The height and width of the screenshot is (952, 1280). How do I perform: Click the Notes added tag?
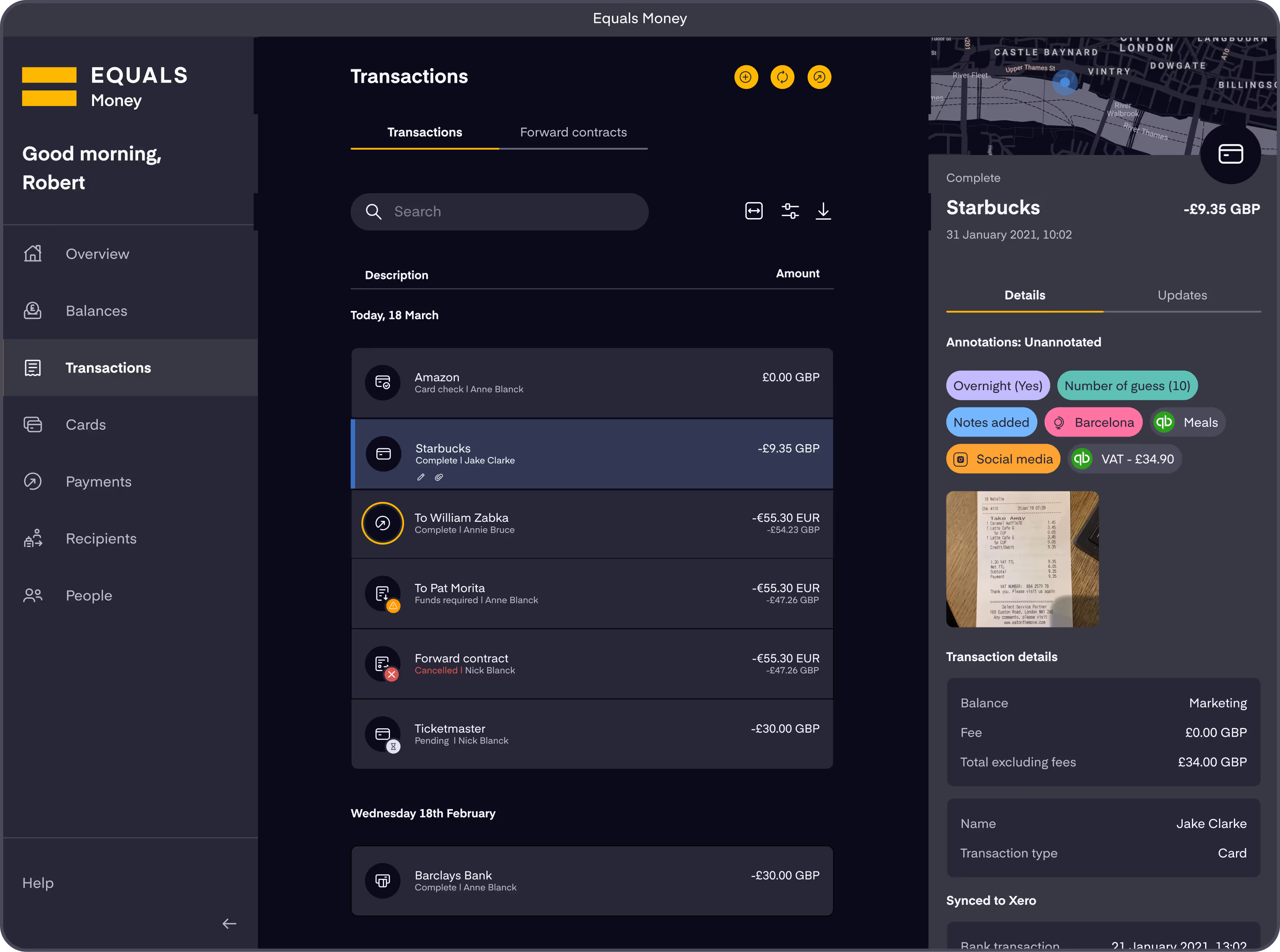991,423
